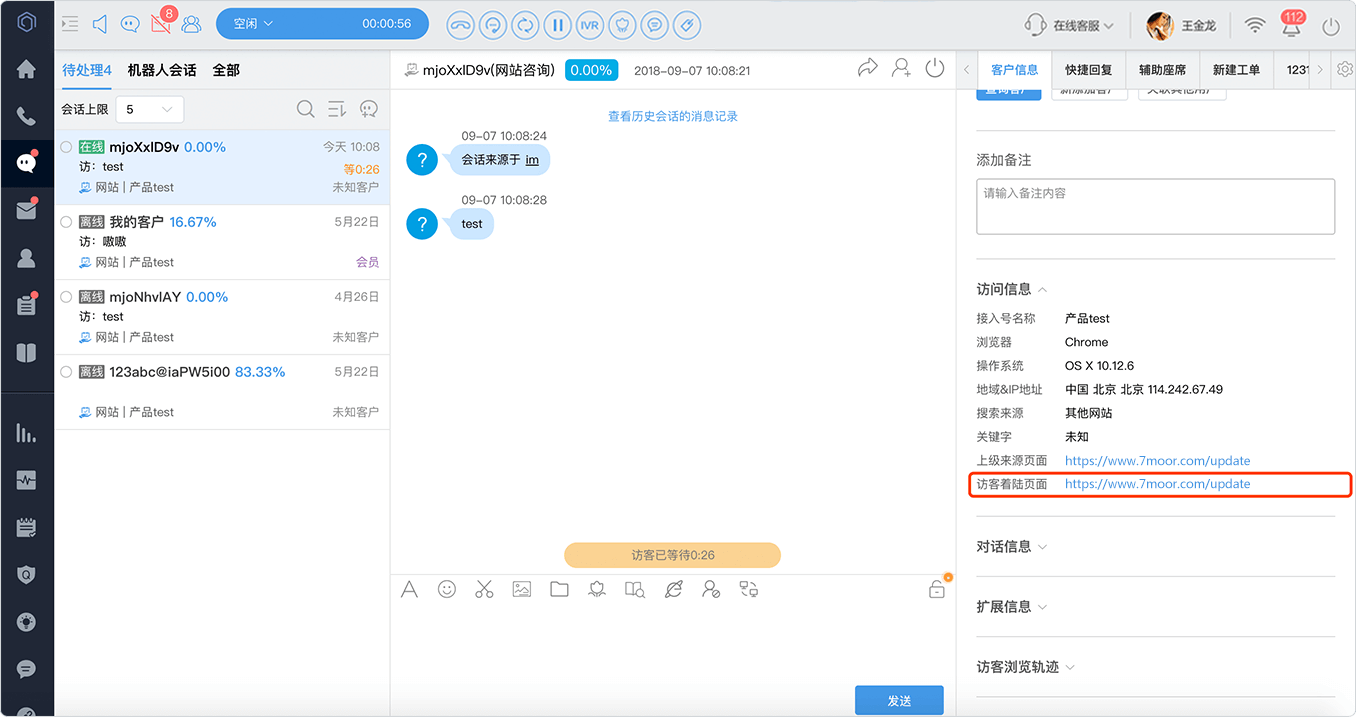
Task: Click the search magnifier in conversation list
Action: [x=306, y=109]
